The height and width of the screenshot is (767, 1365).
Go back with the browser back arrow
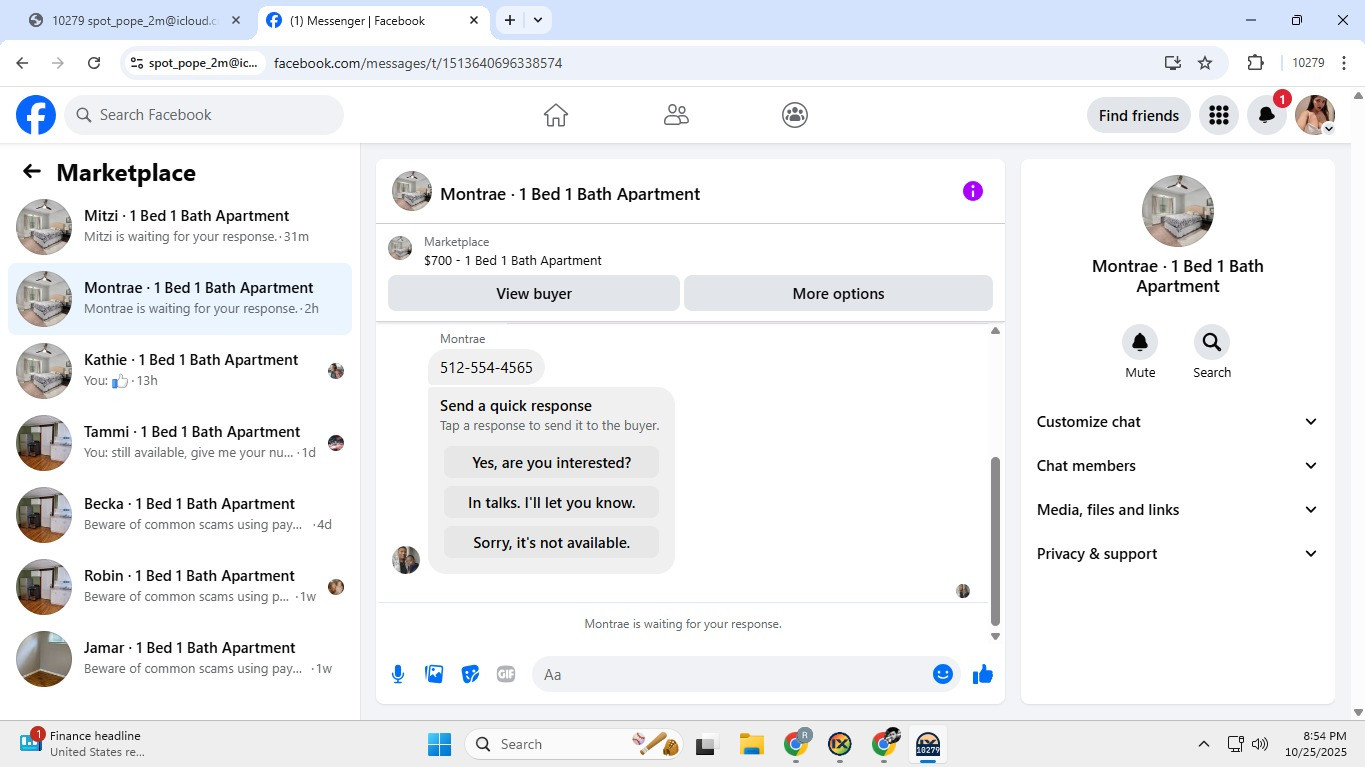pyautogui.click(x=22, y=63)
